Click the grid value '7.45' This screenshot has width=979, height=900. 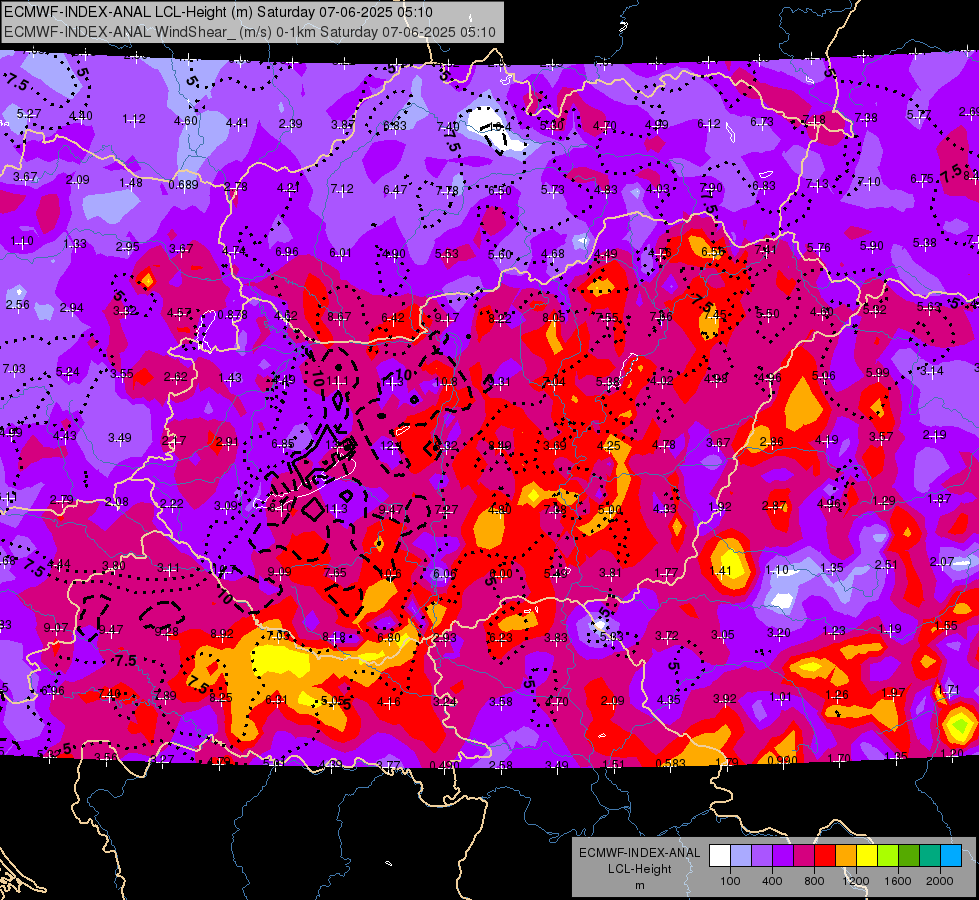(715, 314)
